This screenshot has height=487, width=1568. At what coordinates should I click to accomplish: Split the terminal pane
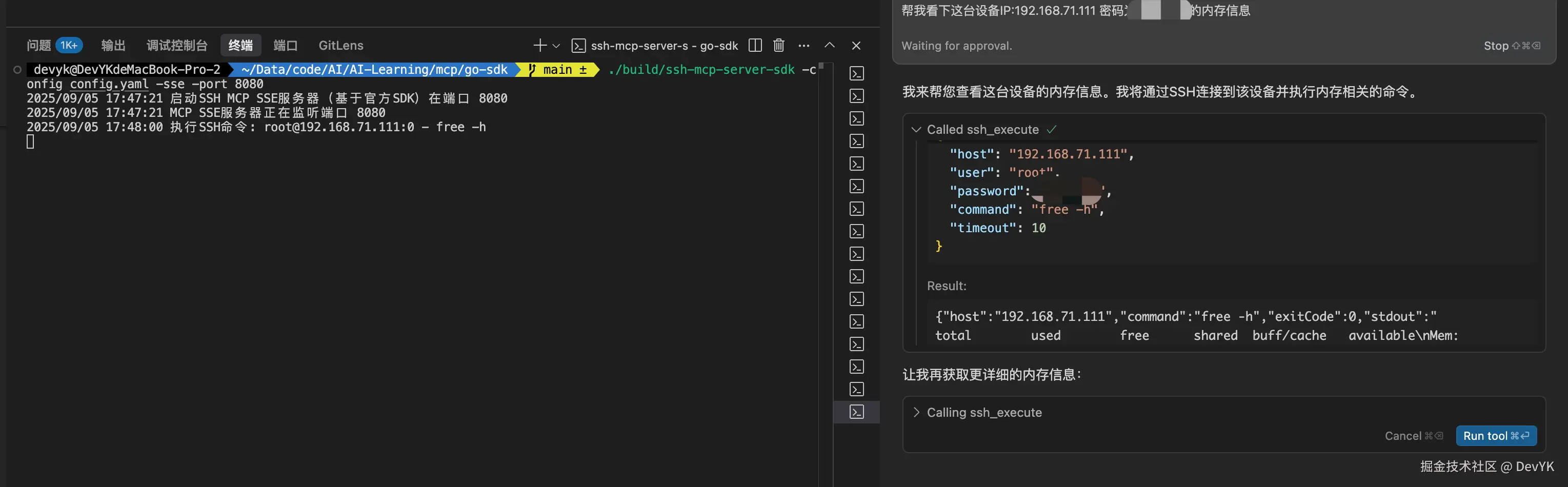755,46
